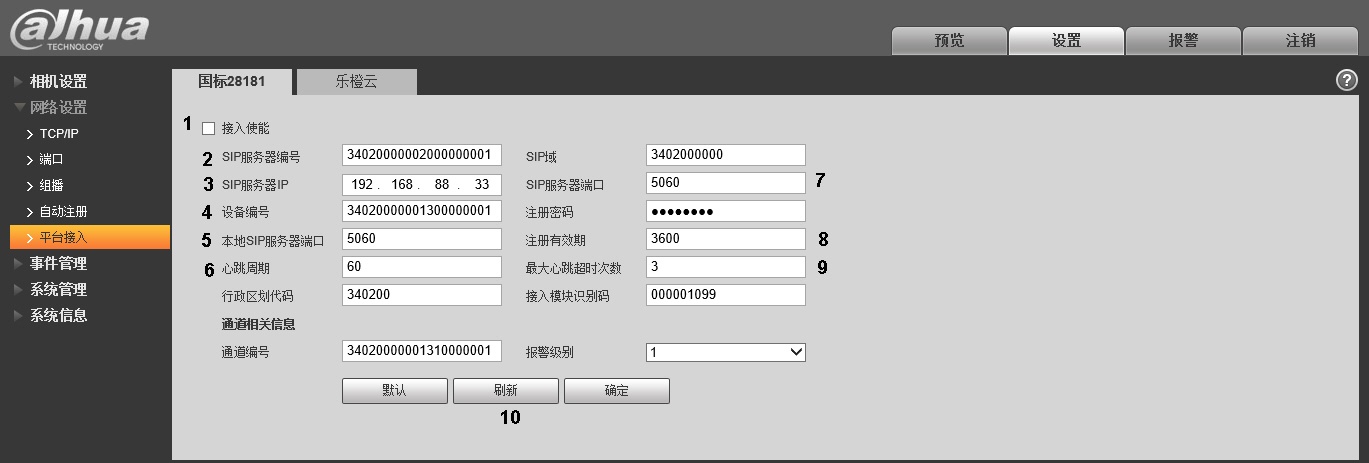Focus the SIP服务器端口 input field

point(726,183)
